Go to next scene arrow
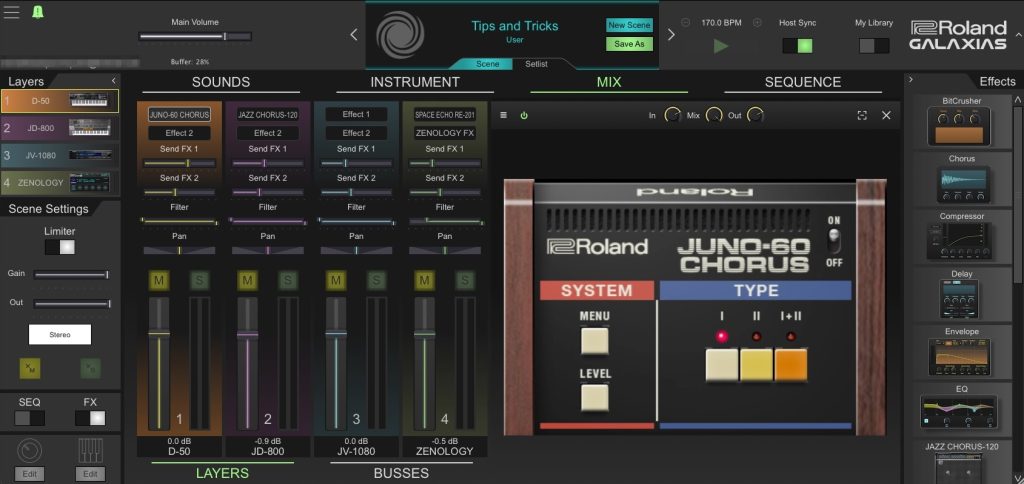Viewport: 1024px width, 484px height. pos(671,35)
